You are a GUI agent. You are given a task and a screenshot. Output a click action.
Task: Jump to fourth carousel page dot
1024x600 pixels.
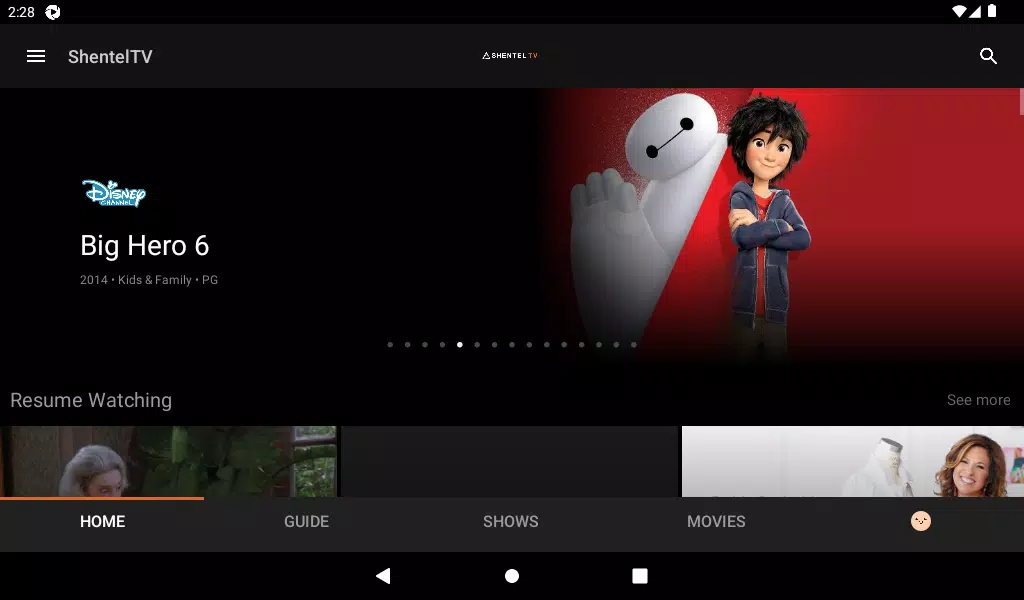point(442,345)
